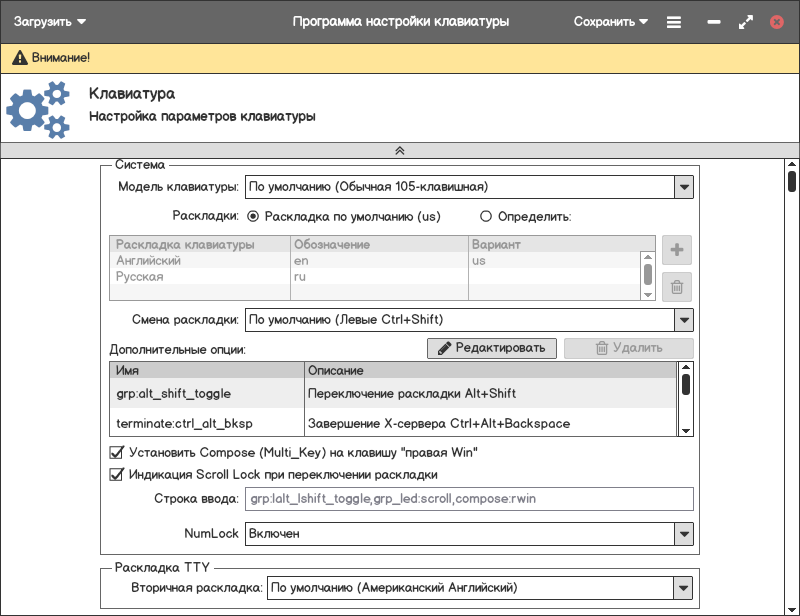Open the 'Загрузить' menu

coord(50,22)
